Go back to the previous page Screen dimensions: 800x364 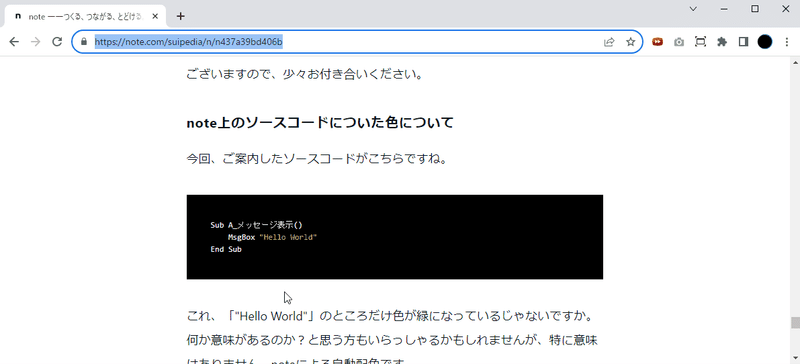pyautogui.click(x=14, y=42)
